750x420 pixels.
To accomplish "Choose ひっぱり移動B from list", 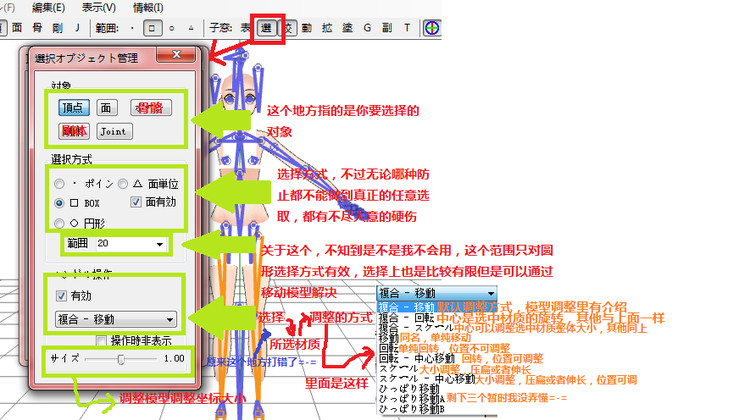I will click(x=412, y=409).
